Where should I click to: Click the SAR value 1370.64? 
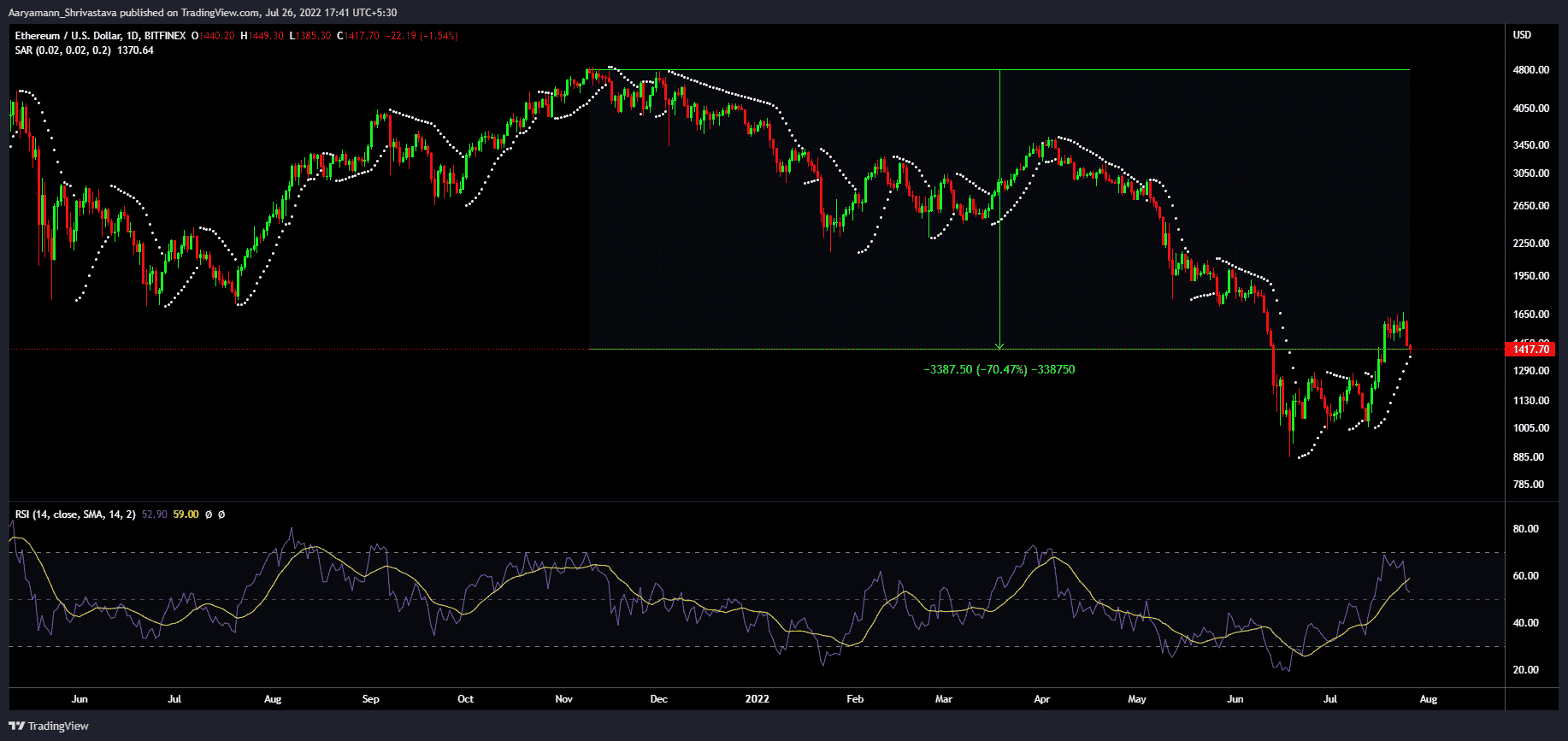coord(135,50)
